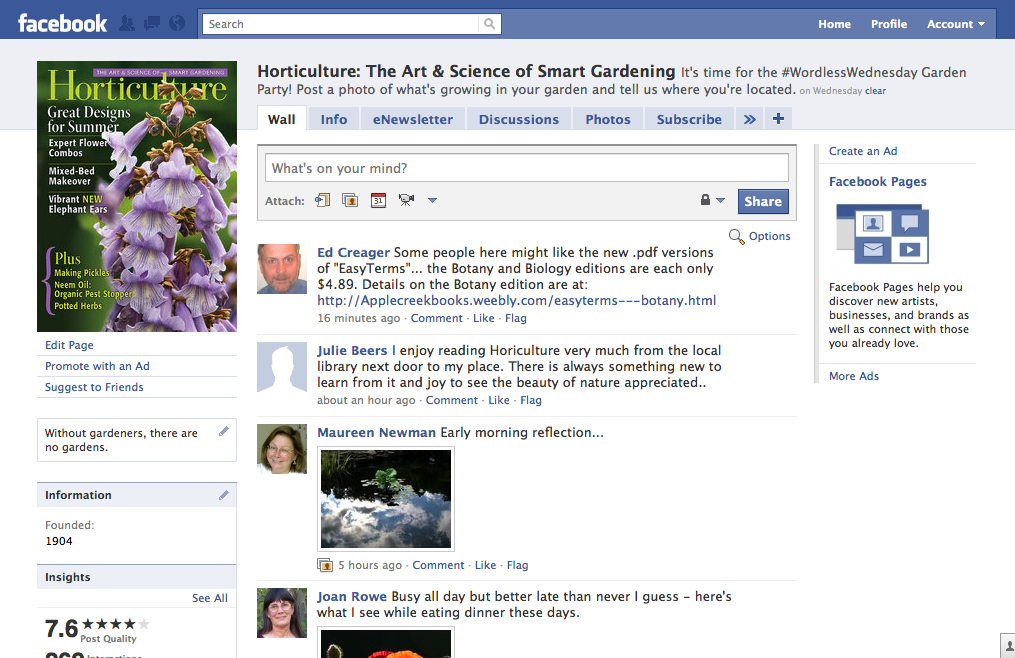
Task: Go to Home in top bar
Action: pos(834,24)
